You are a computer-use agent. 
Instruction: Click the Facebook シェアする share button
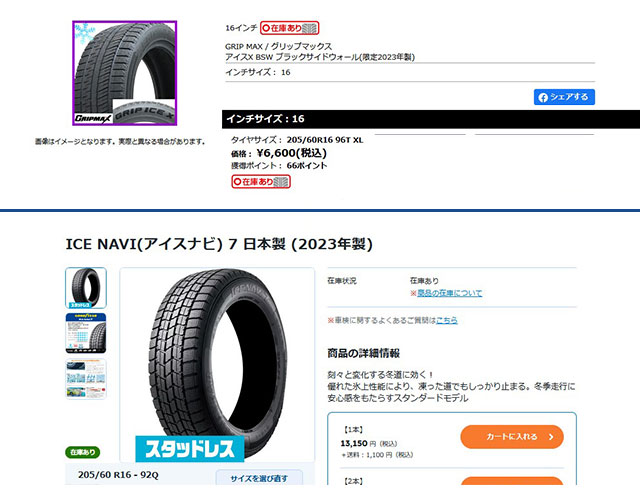tap(564, 97)
